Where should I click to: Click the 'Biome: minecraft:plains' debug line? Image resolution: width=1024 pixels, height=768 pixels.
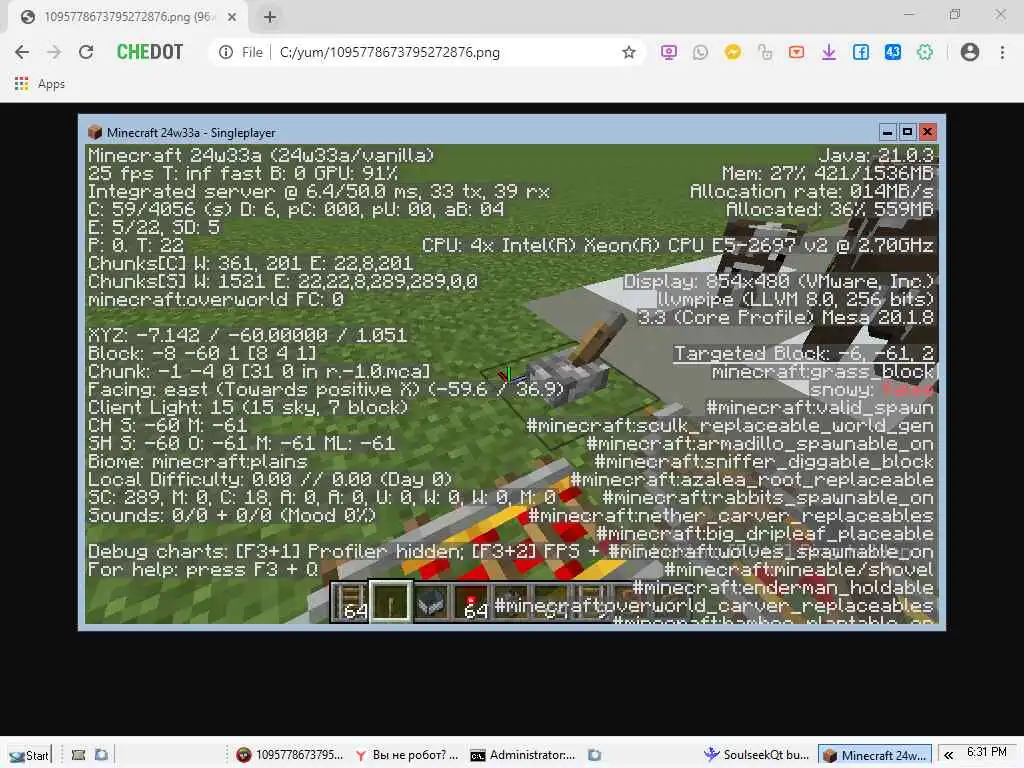[197, 462]
